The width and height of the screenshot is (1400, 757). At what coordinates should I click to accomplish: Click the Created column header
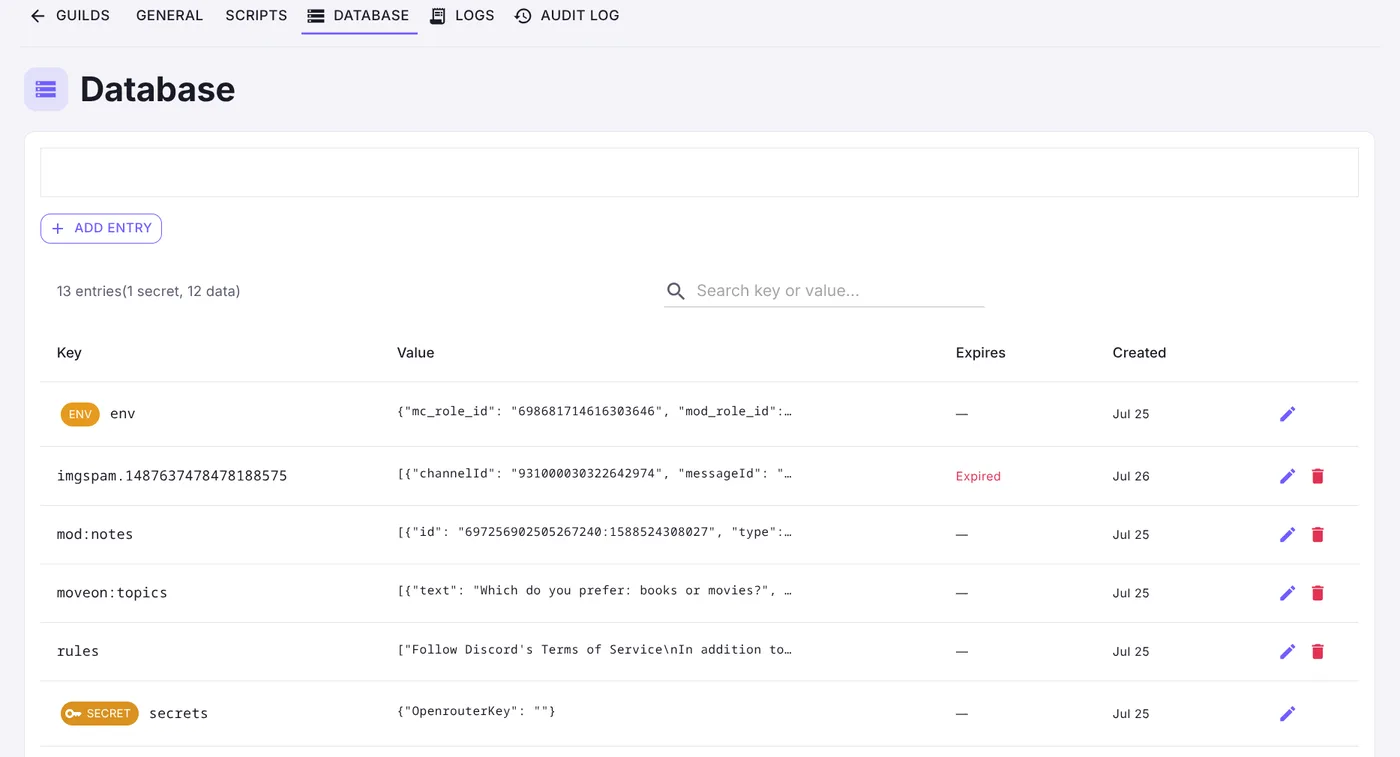pos(1139,353)
